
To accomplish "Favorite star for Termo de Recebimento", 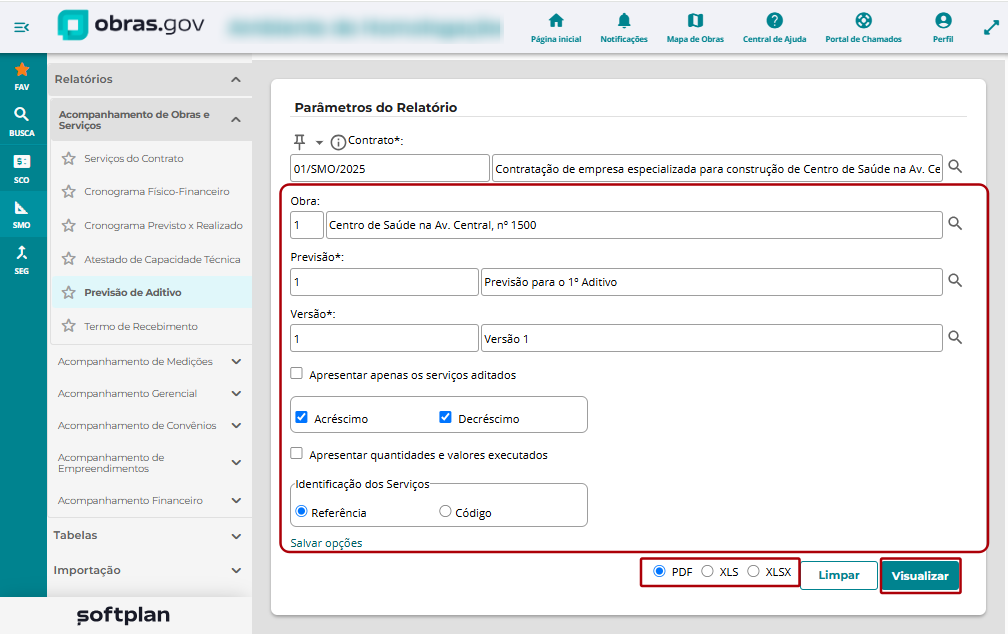I will pyautogui.click(x=69, y=326).
